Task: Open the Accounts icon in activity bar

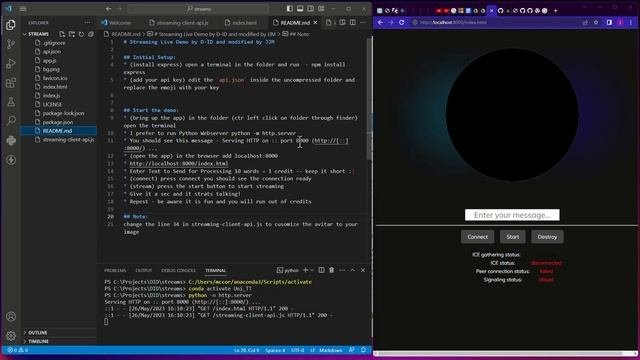Action: pyautogui.click(x=11, y=316)
